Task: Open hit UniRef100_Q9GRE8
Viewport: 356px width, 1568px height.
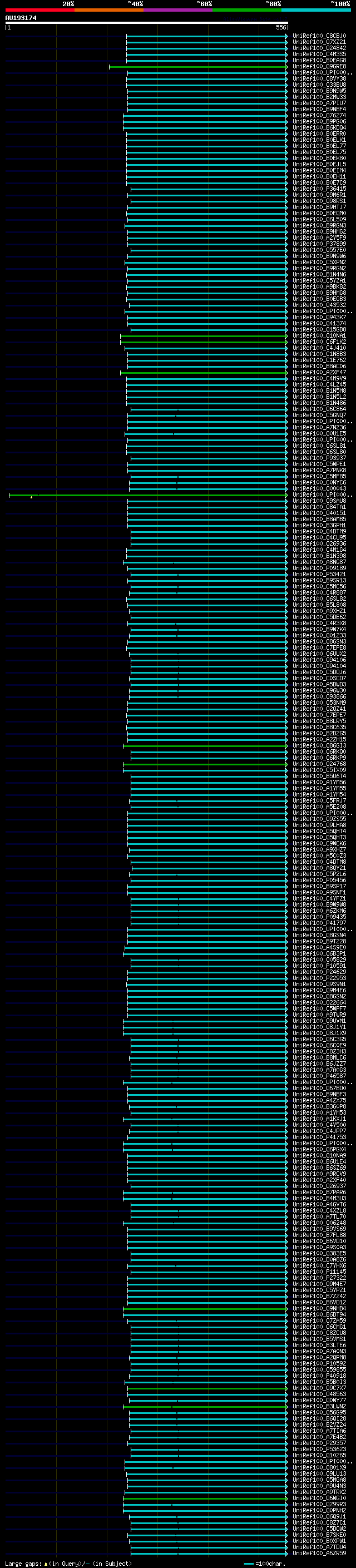Action: 319,66
